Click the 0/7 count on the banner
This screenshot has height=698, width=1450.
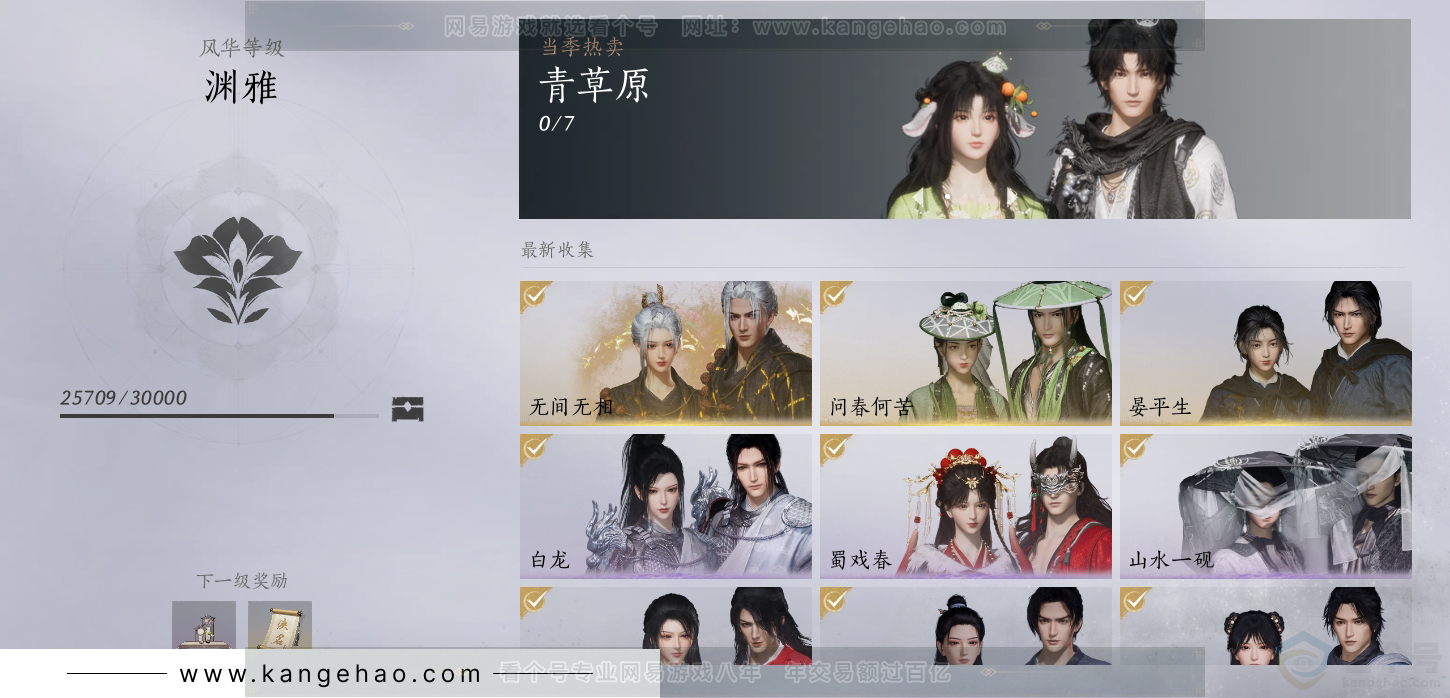(557, 124)
